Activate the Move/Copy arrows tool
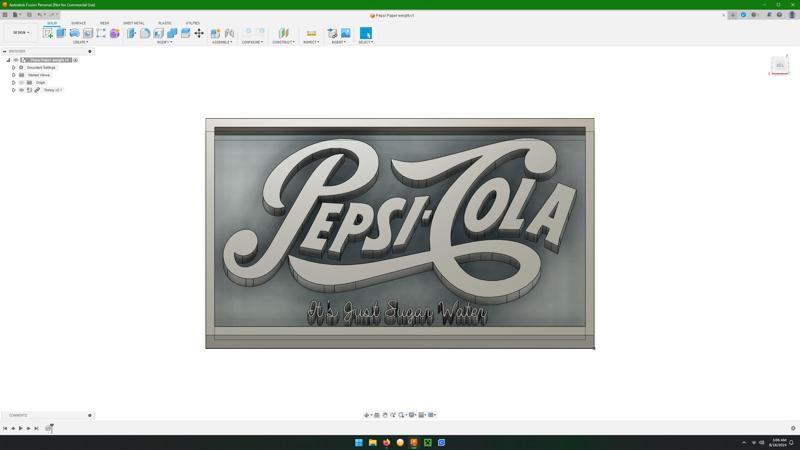 (x=199, y=33)
